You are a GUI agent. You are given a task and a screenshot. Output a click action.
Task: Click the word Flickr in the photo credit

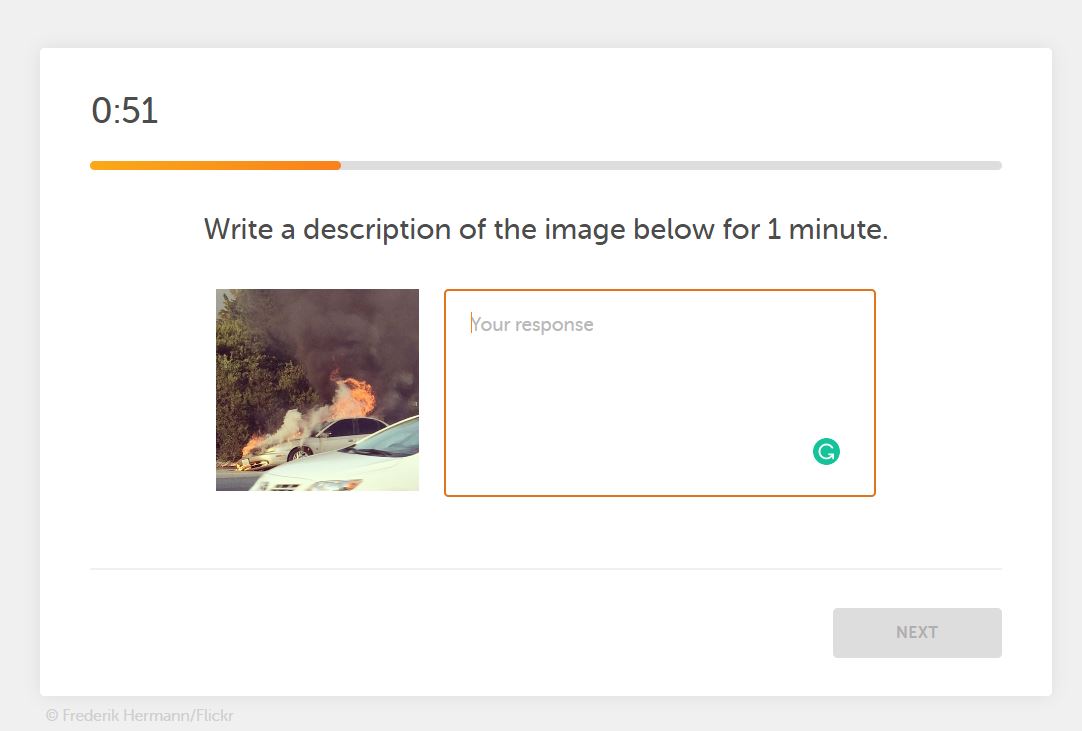click(213, 716)
